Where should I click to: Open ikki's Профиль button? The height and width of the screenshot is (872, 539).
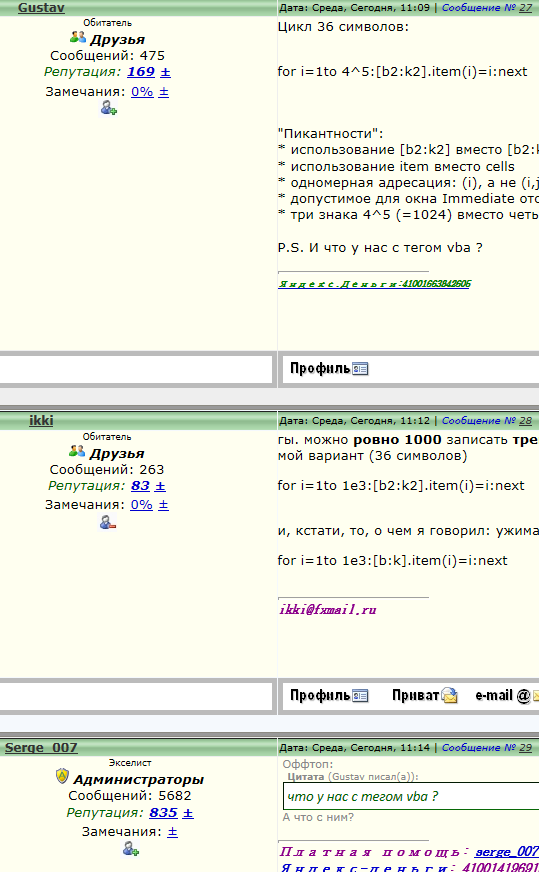329,695
